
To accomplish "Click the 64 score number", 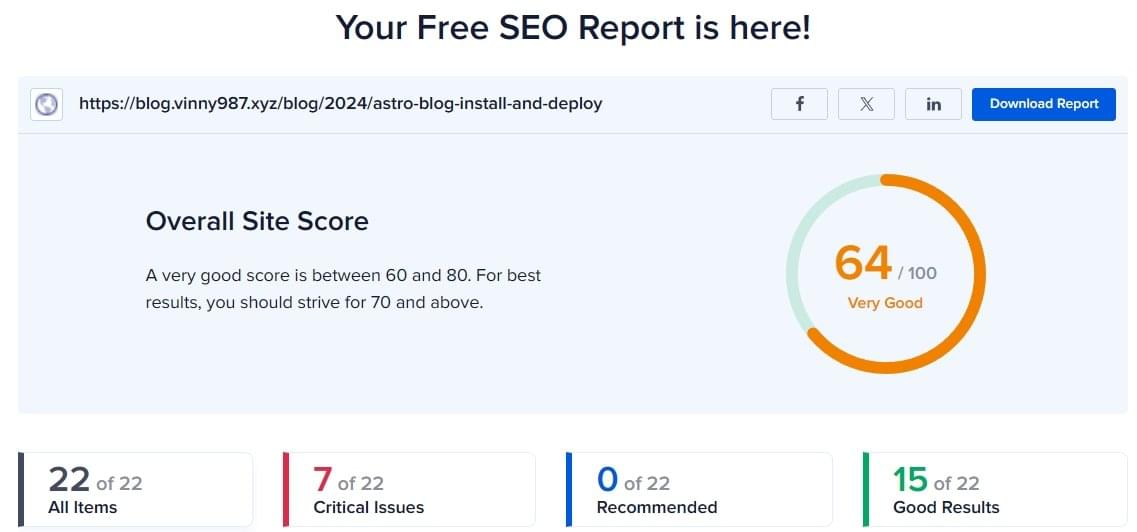I will [863, 263].
